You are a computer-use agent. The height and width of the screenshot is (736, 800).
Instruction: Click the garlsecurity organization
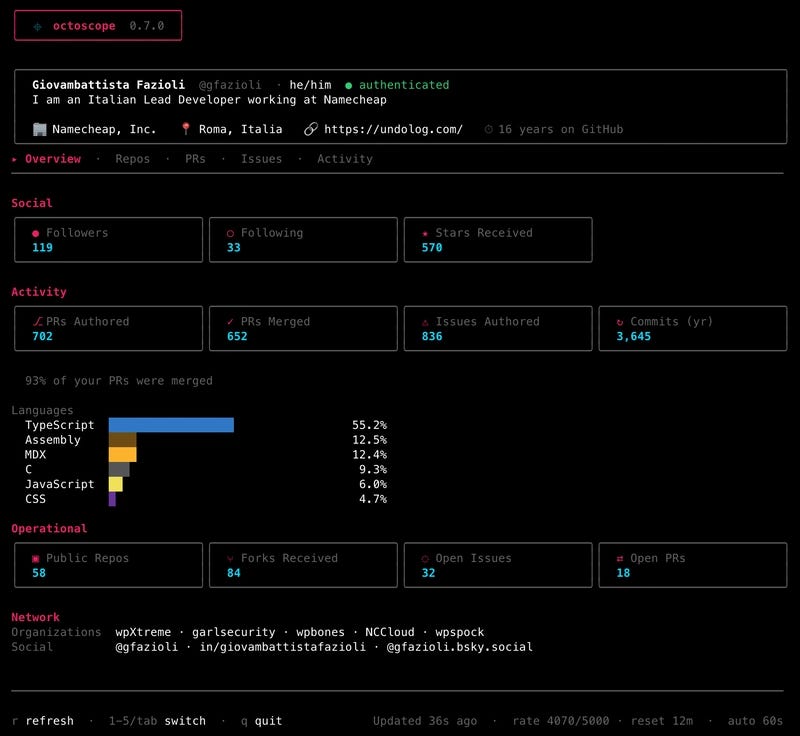click(x=234, y=632)
